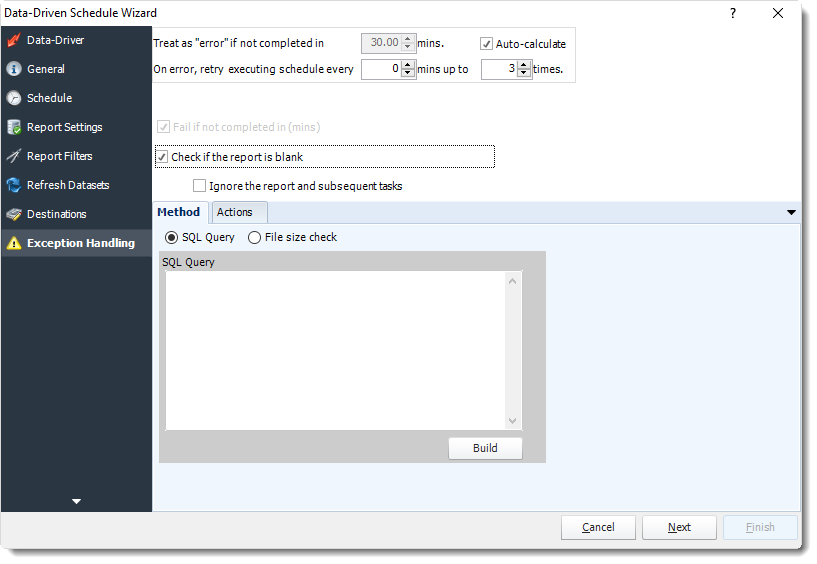Screen dimensions: 817x564
Task: Go to the Destinations section
Action: 77,214
